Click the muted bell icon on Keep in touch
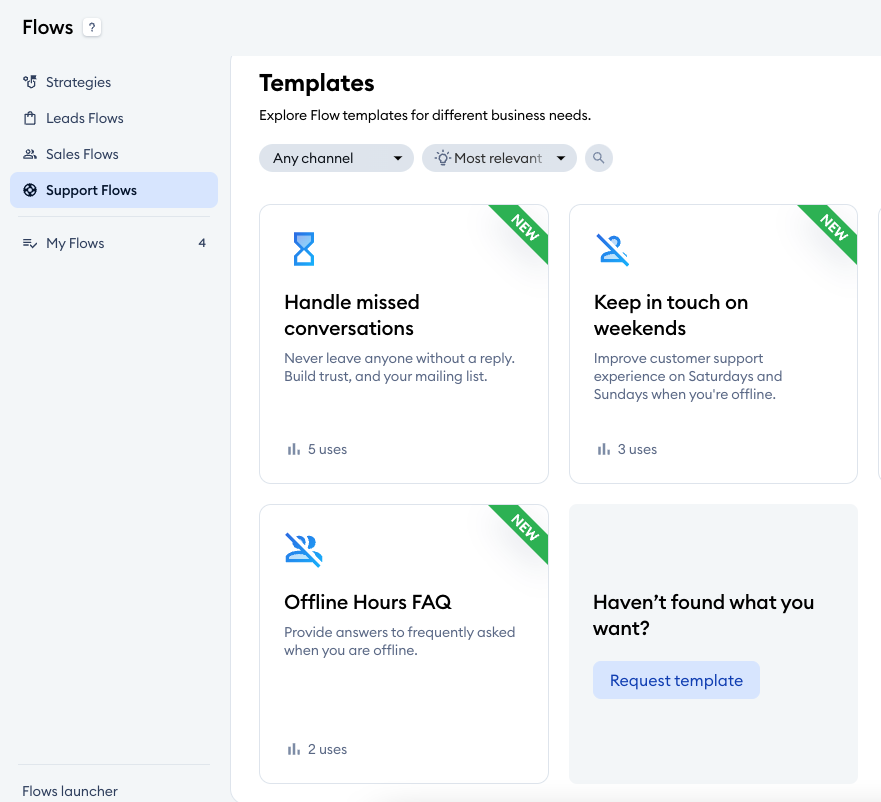The image size is (881, 802). (613, 248)
